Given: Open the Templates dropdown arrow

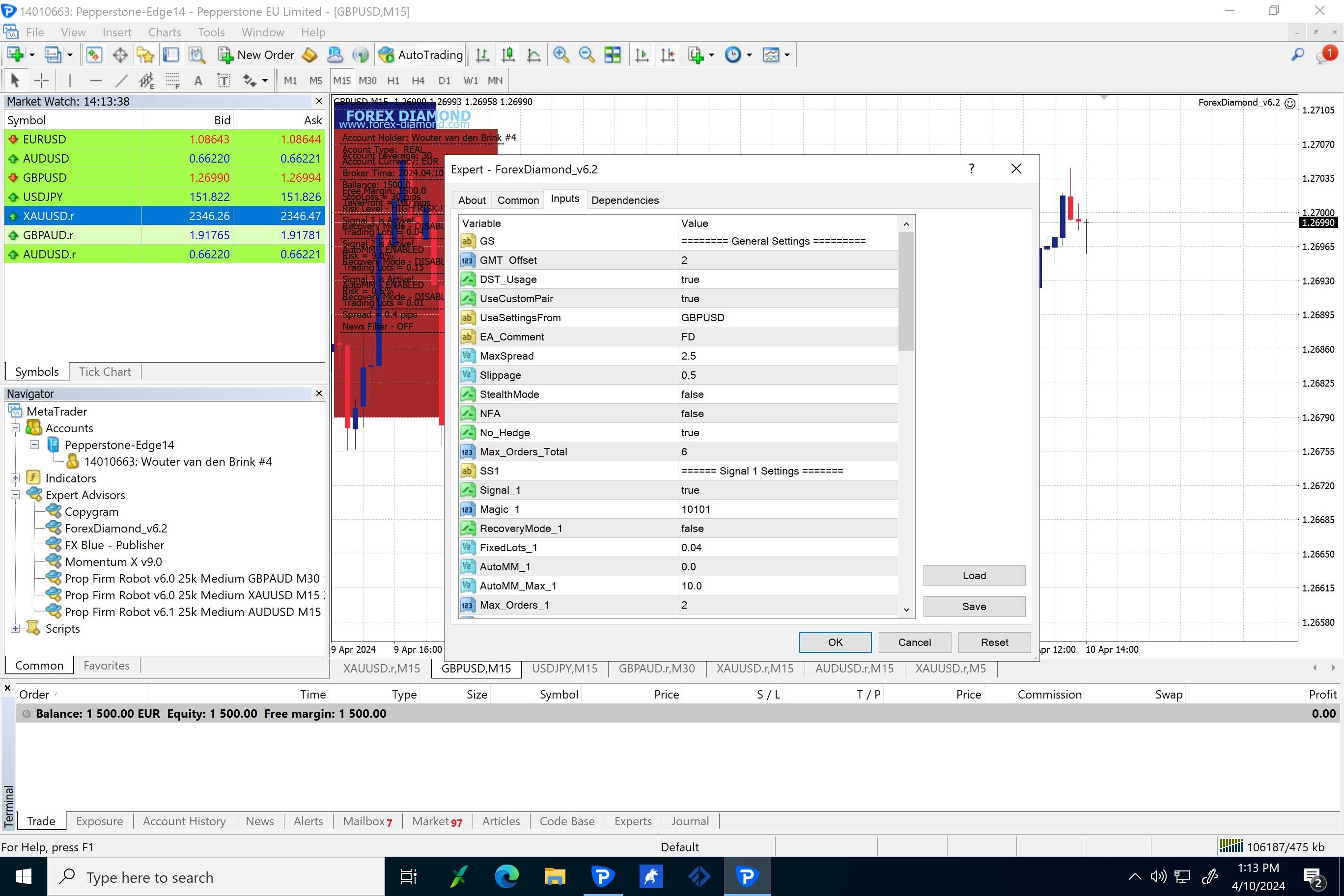Looking at the screenshot, I should [x=787, y=55].
